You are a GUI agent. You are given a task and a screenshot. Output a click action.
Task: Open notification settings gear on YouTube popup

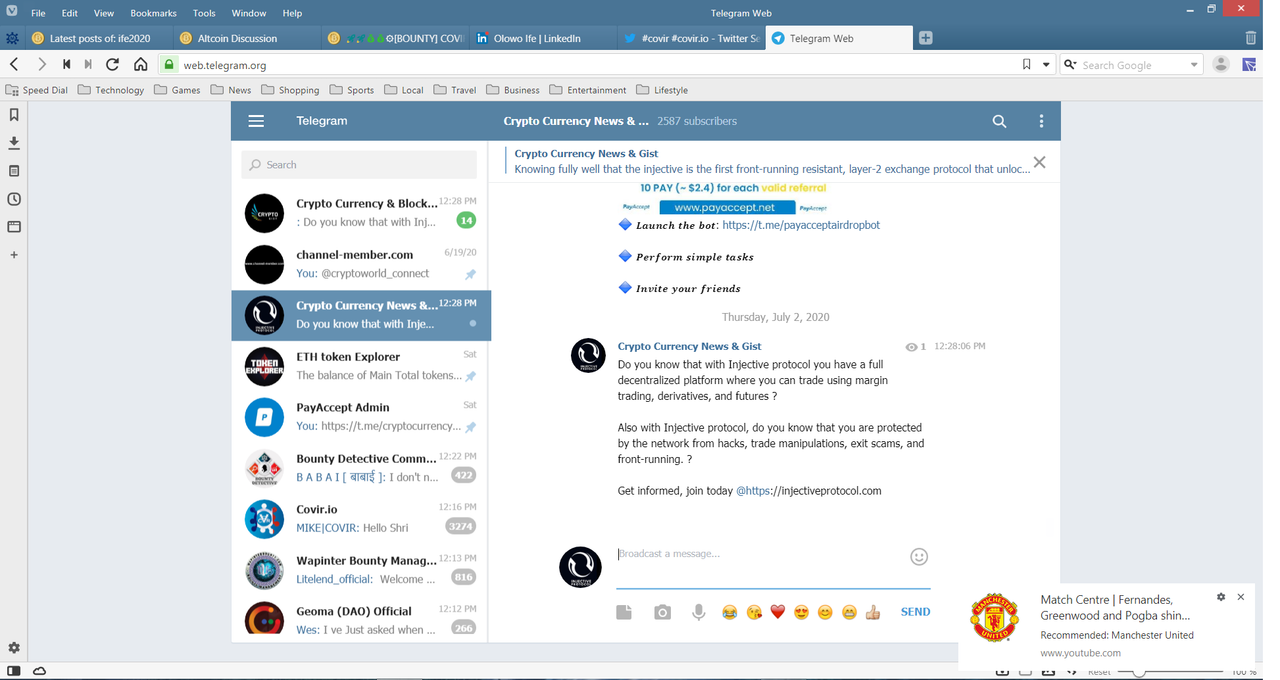[x=1221, y=597]
